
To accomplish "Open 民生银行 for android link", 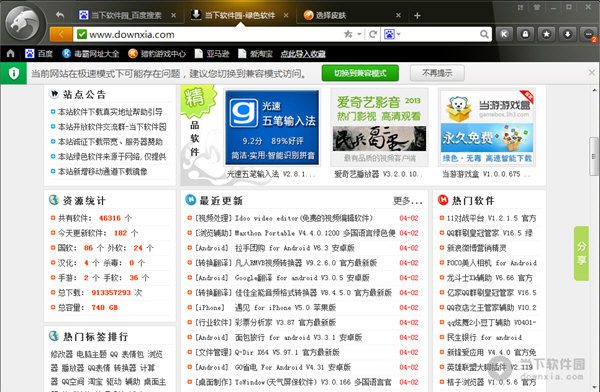I will pyautogui.click(x=484, y=338).
